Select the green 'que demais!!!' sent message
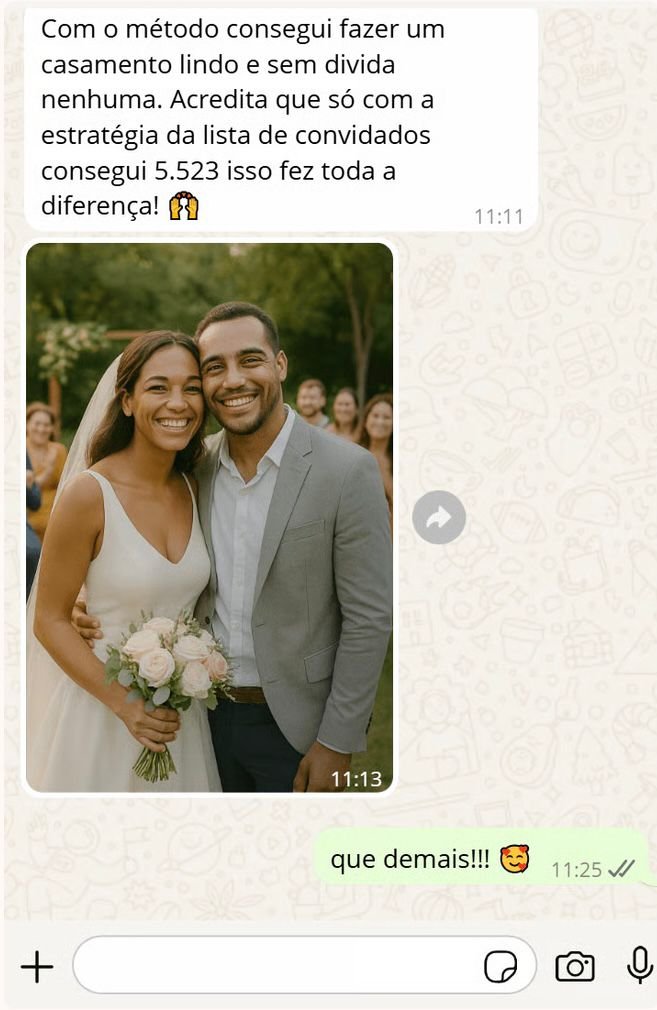 [x=482, y=859]
